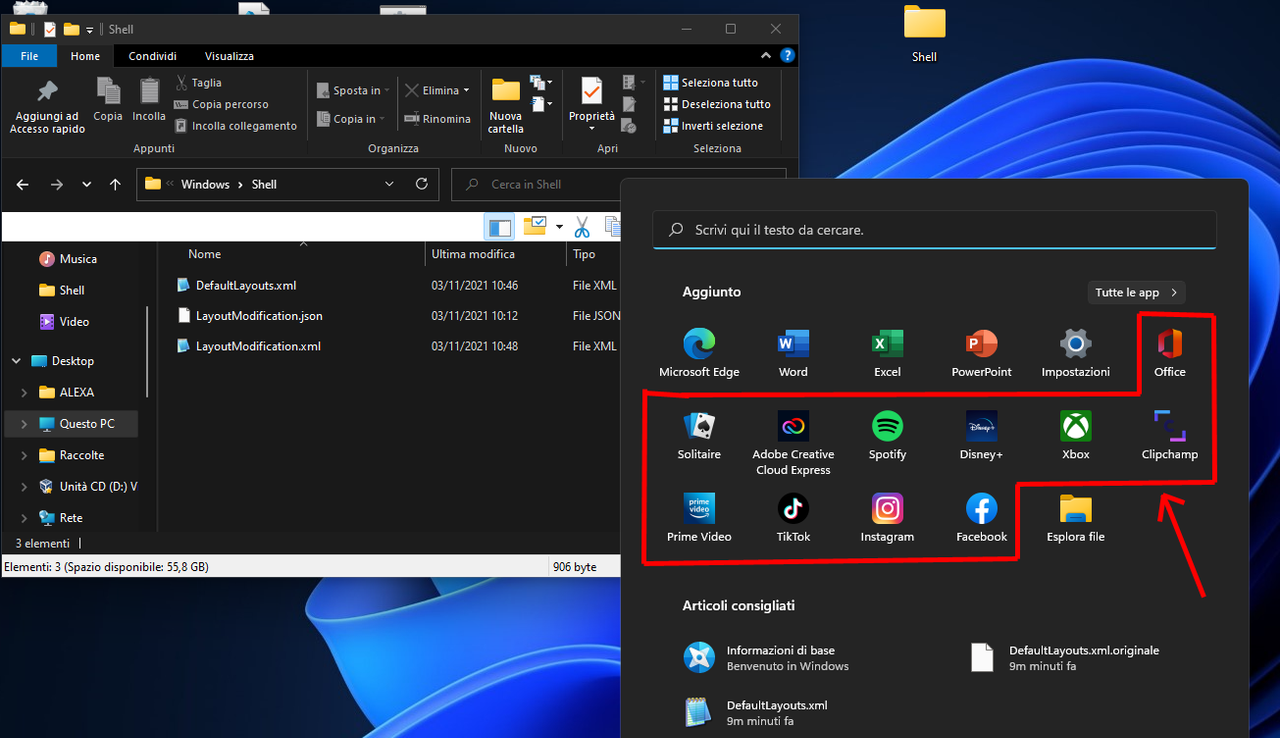Click Deseleziona tutto in ribbon

coord(717,104)
